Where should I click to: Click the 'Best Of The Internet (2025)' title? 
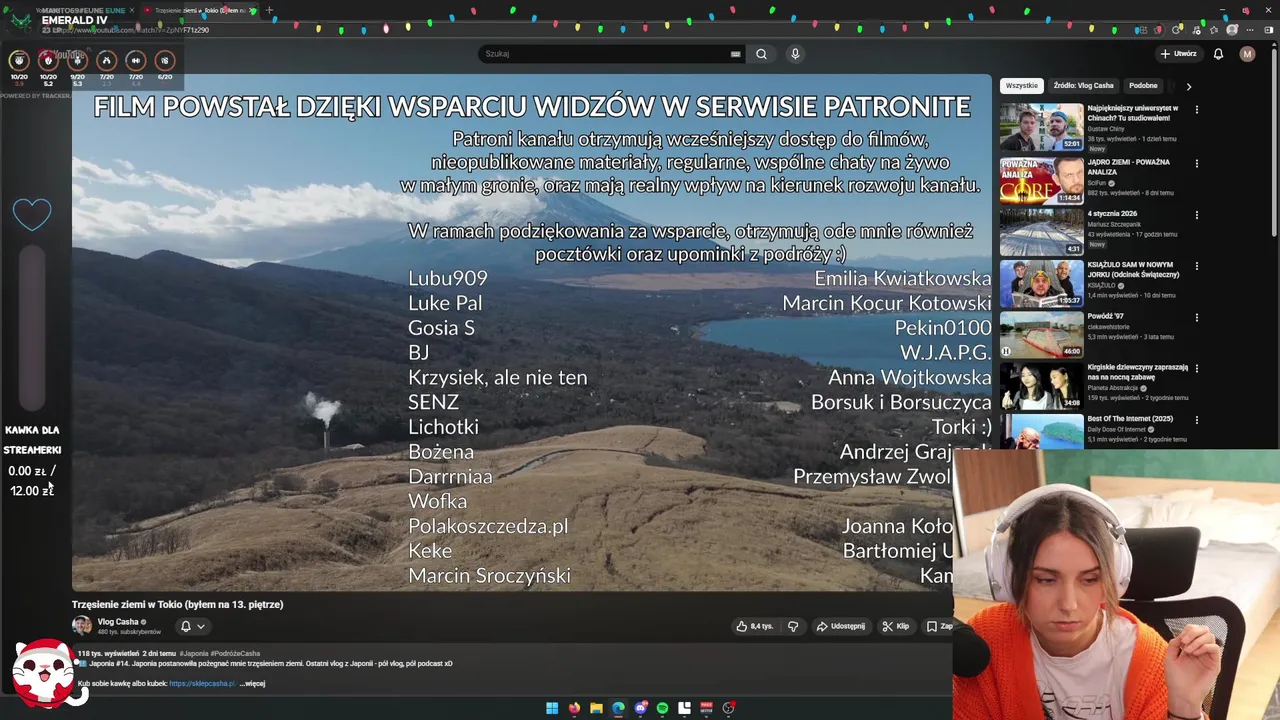point(1130,419)
